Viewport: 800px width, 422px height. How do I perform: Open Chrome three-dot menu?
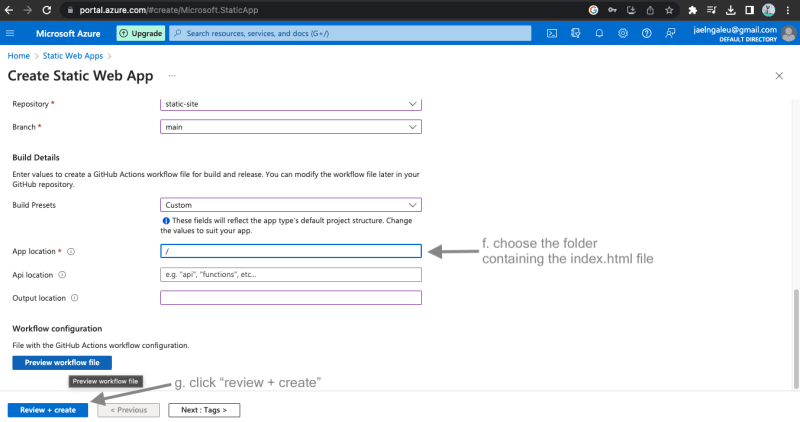coord(788,10)
